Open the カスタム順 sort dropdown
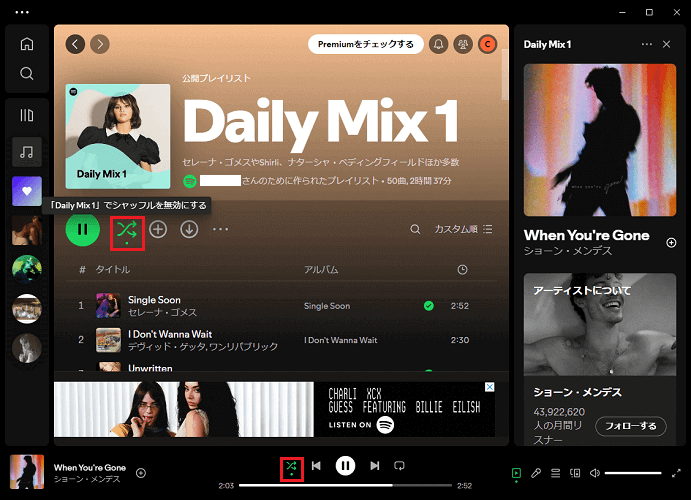 464,229
